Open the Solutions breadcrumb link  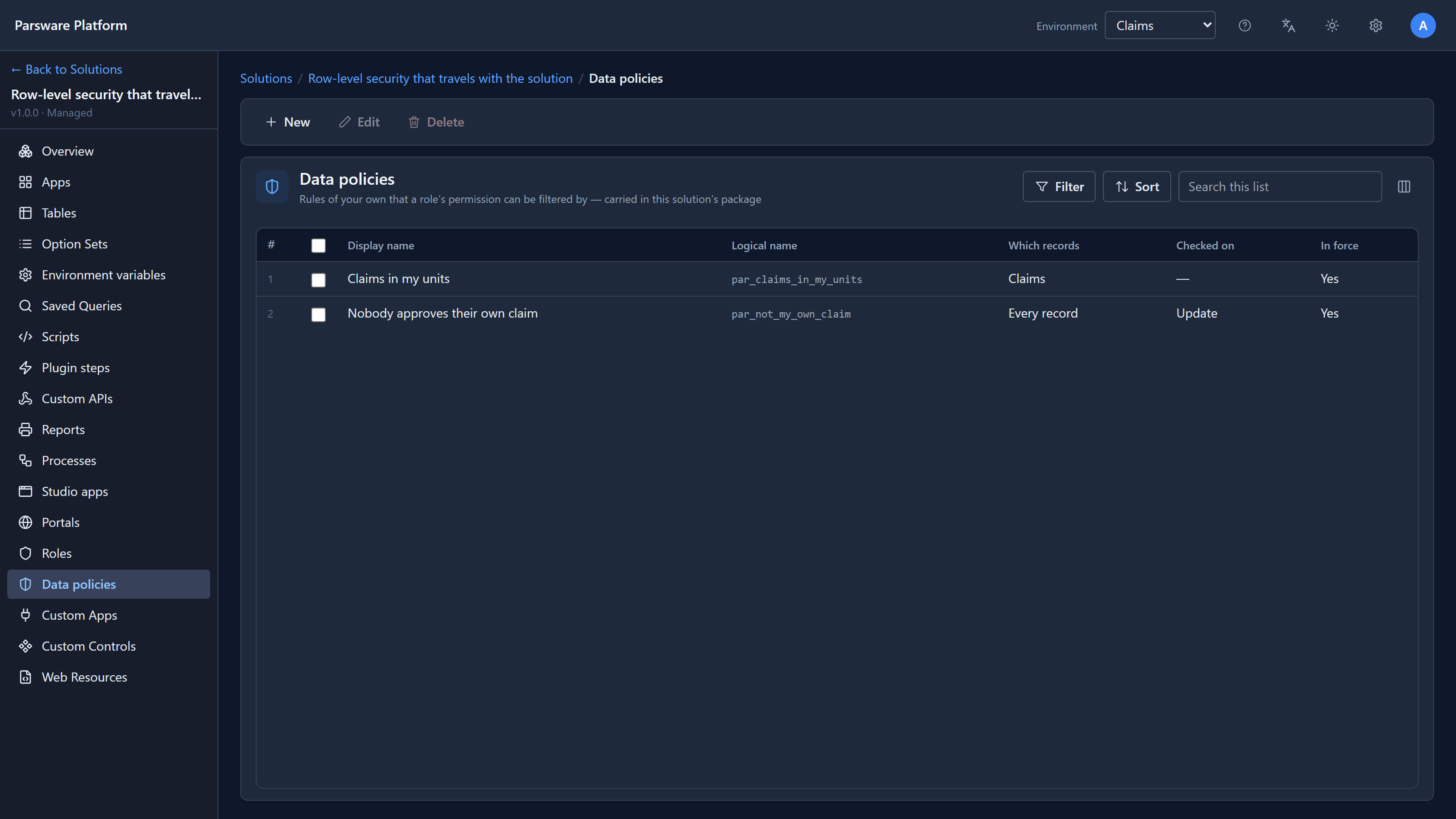pos(266,78)
